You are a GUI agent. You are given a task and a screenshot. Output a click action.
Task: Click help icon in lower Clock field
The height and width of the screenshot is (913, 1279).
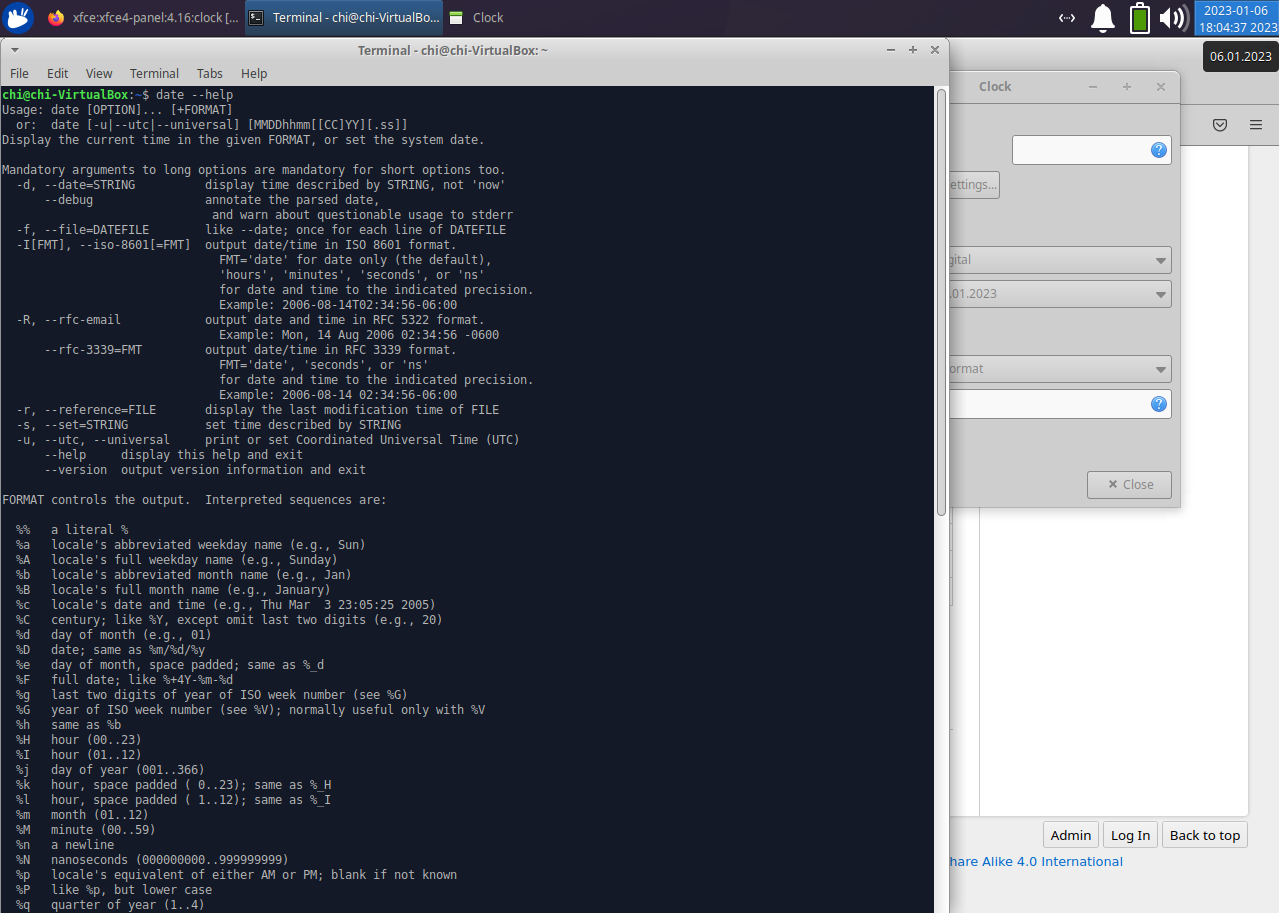[1159, 404]
